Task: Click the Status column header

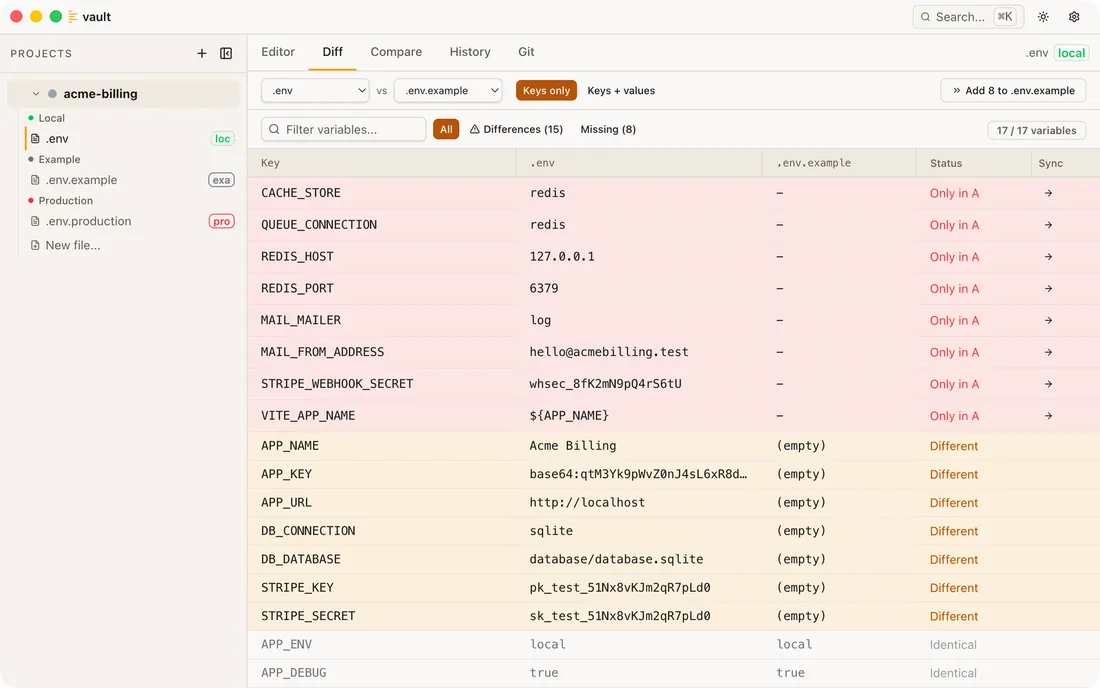Action: point(946,163)
